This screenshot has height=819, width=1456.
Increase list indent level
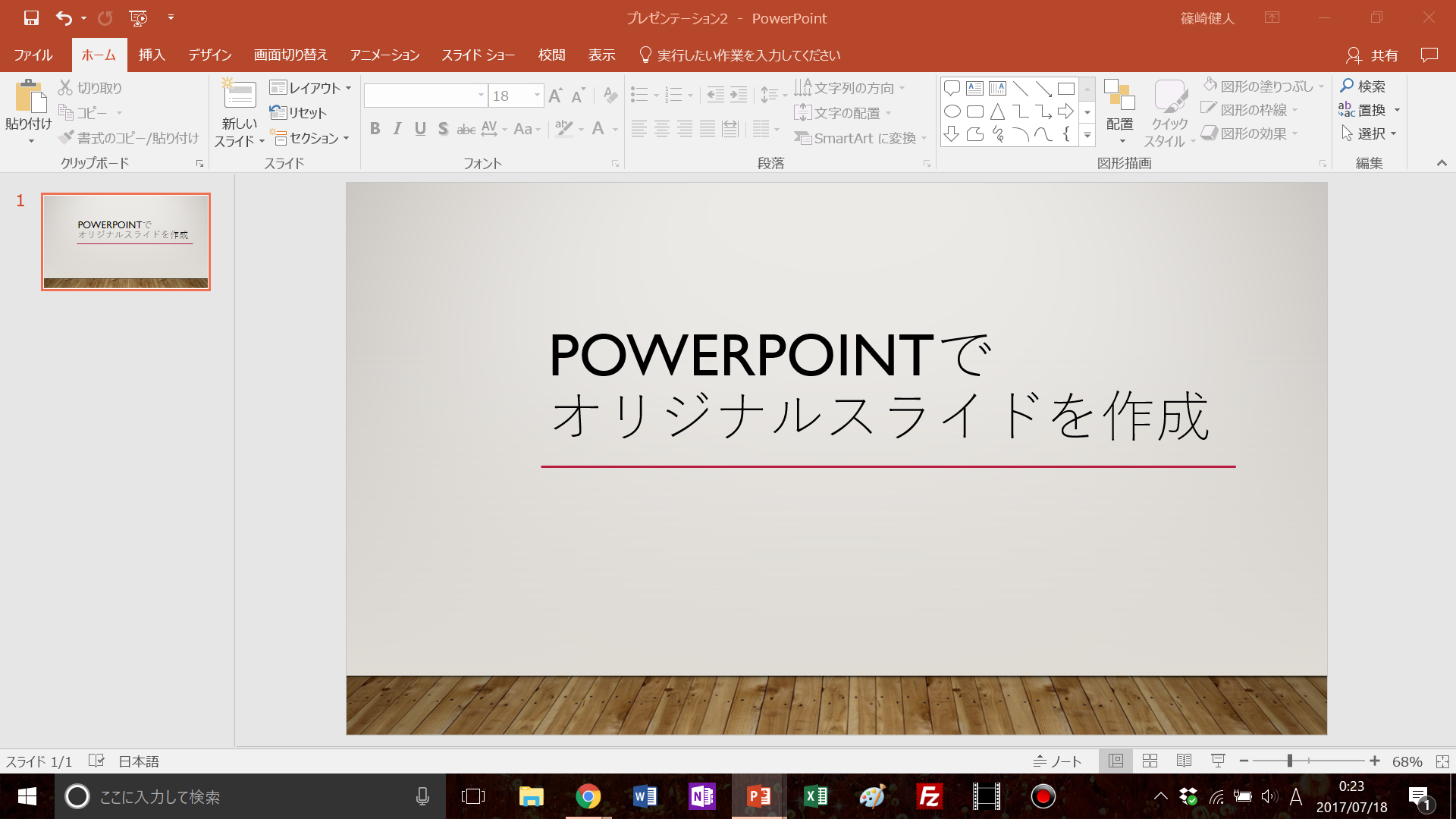pyautogui.click(x=738, y=95)
